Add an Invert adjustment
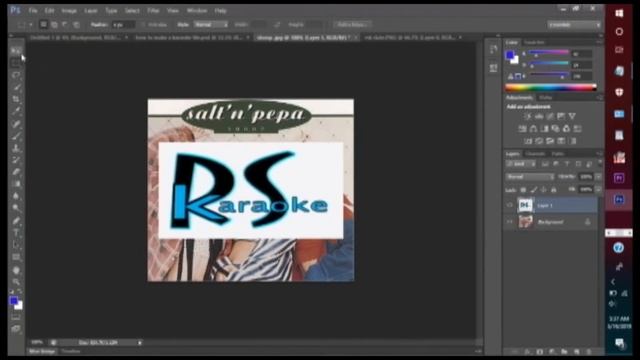 tap(528, 141)
